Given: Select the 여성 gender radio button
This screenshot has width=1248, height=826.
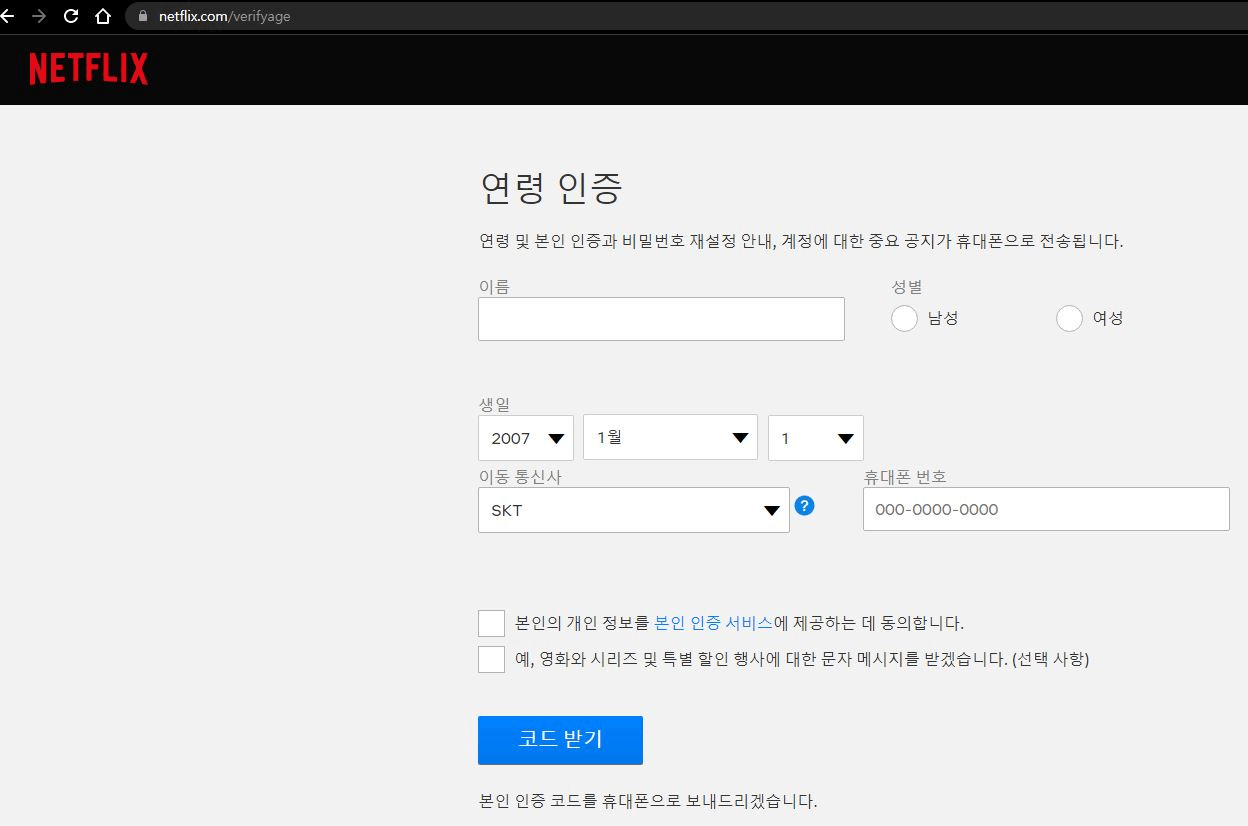Looking at the screenshot, I should point(1069,318).
